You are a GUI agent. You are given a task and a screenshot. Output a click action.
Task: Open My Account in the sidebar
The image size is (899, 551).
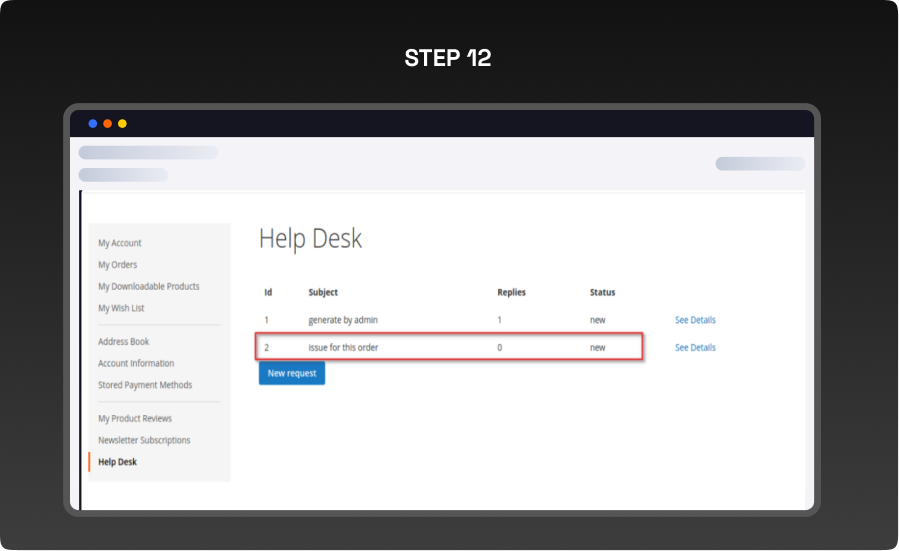click(120, 243)
